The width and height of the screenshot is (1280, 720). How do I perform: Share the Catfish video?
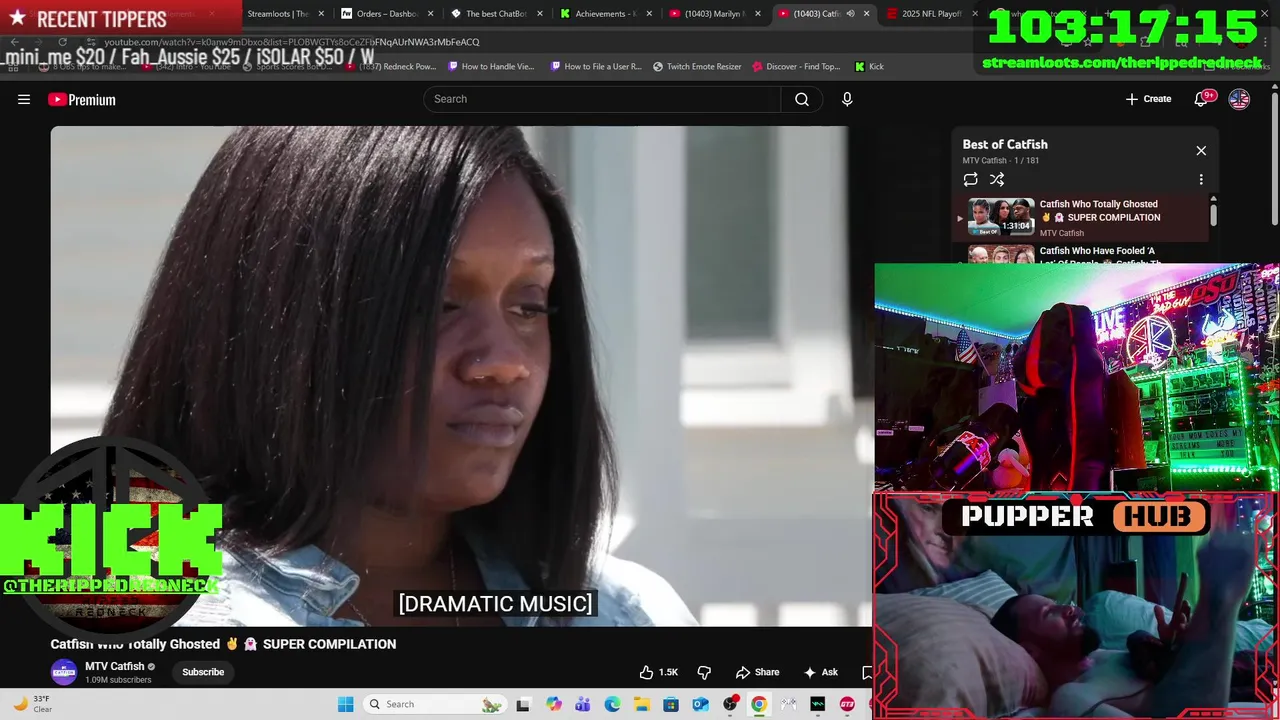[757, 672]
